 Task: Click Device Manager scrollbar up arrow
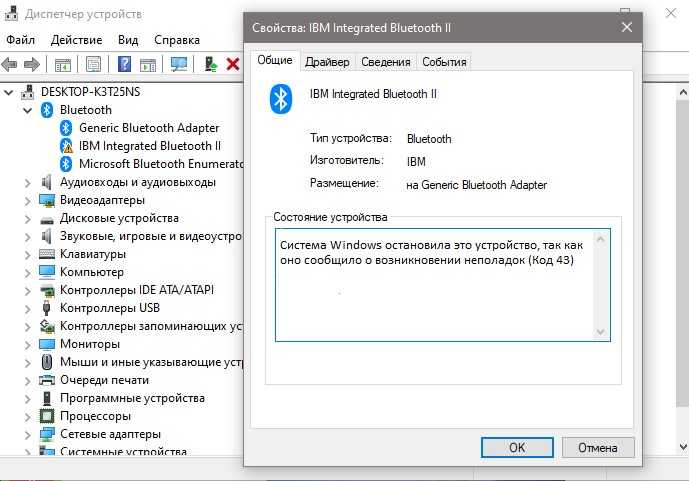[x=683, y=92]
